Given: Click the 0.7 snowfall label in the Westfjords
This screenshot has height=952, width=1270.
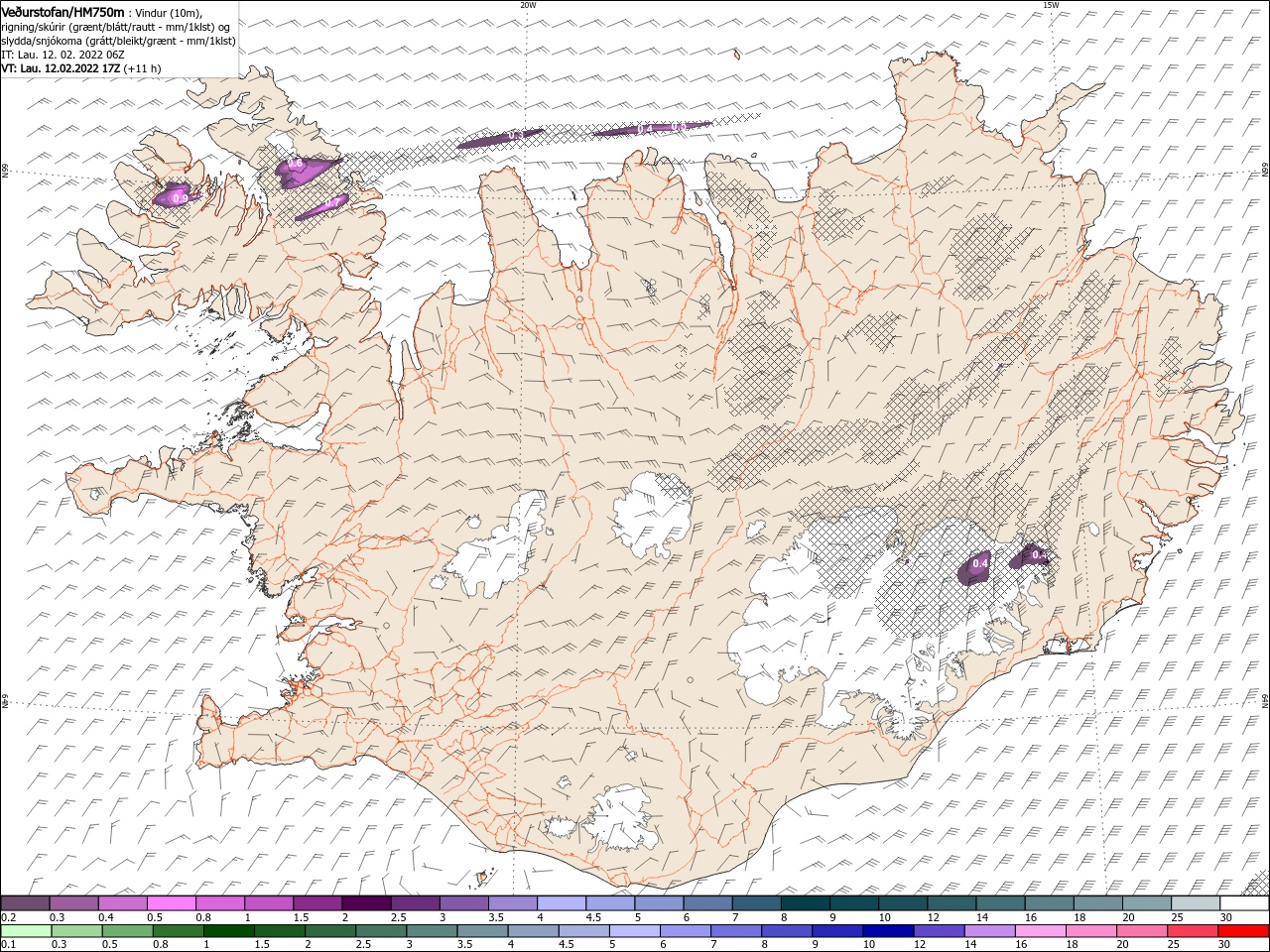Looking at the screenshot, I should click(x=332, y=202).
